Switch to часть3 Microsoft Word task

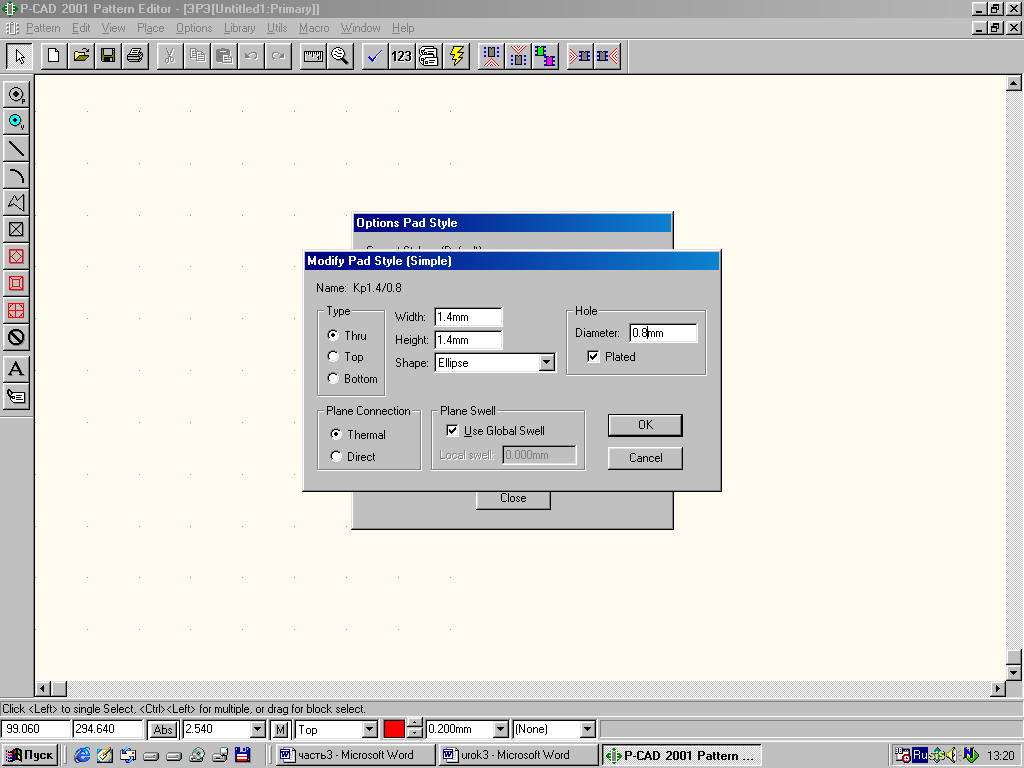click(x=355, y=755)
